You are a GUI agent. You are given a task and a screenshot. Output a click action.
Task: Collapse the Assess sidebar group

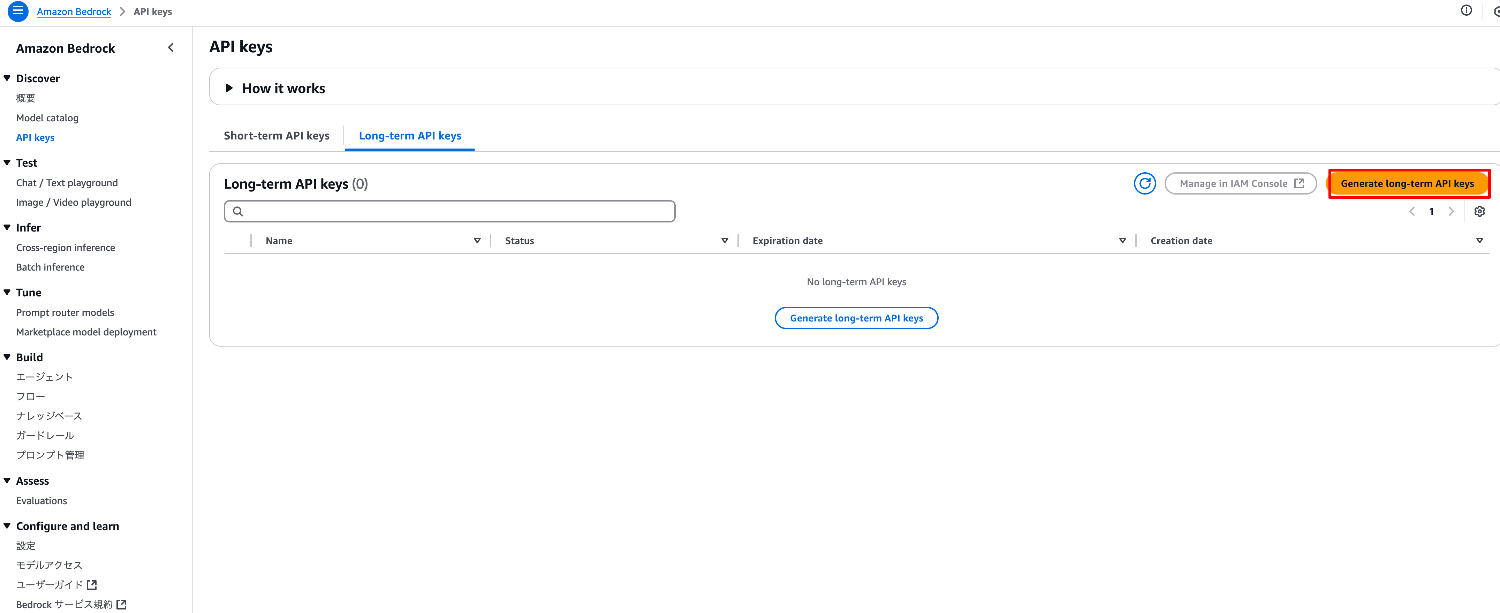click(7, 481)
